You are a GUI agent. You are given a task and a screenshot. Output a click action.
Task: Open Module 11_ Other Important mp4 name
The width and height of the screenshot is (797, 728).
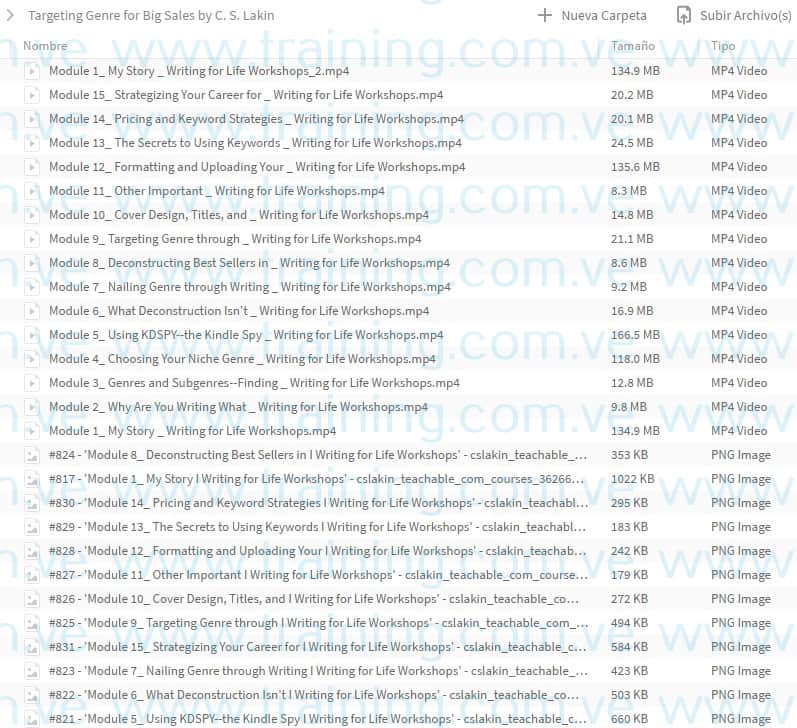pos(217,191)
